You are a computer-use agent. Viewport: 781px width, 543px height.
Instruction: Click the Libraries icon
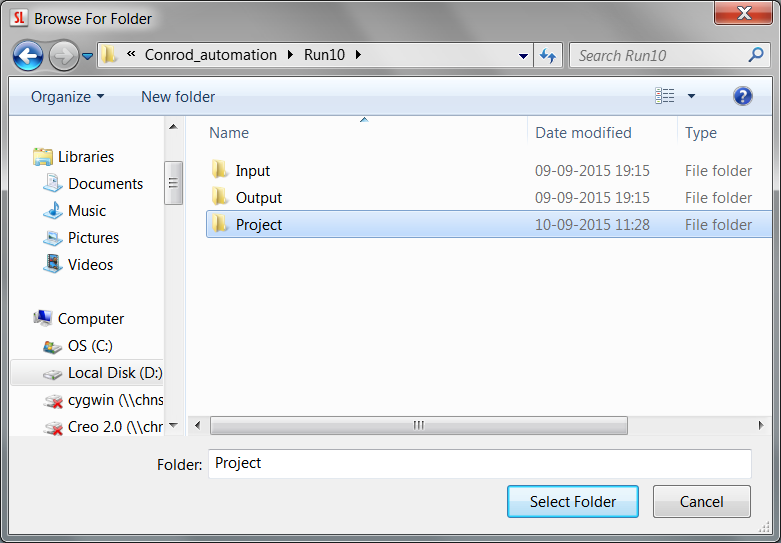(x=43, y=157)
